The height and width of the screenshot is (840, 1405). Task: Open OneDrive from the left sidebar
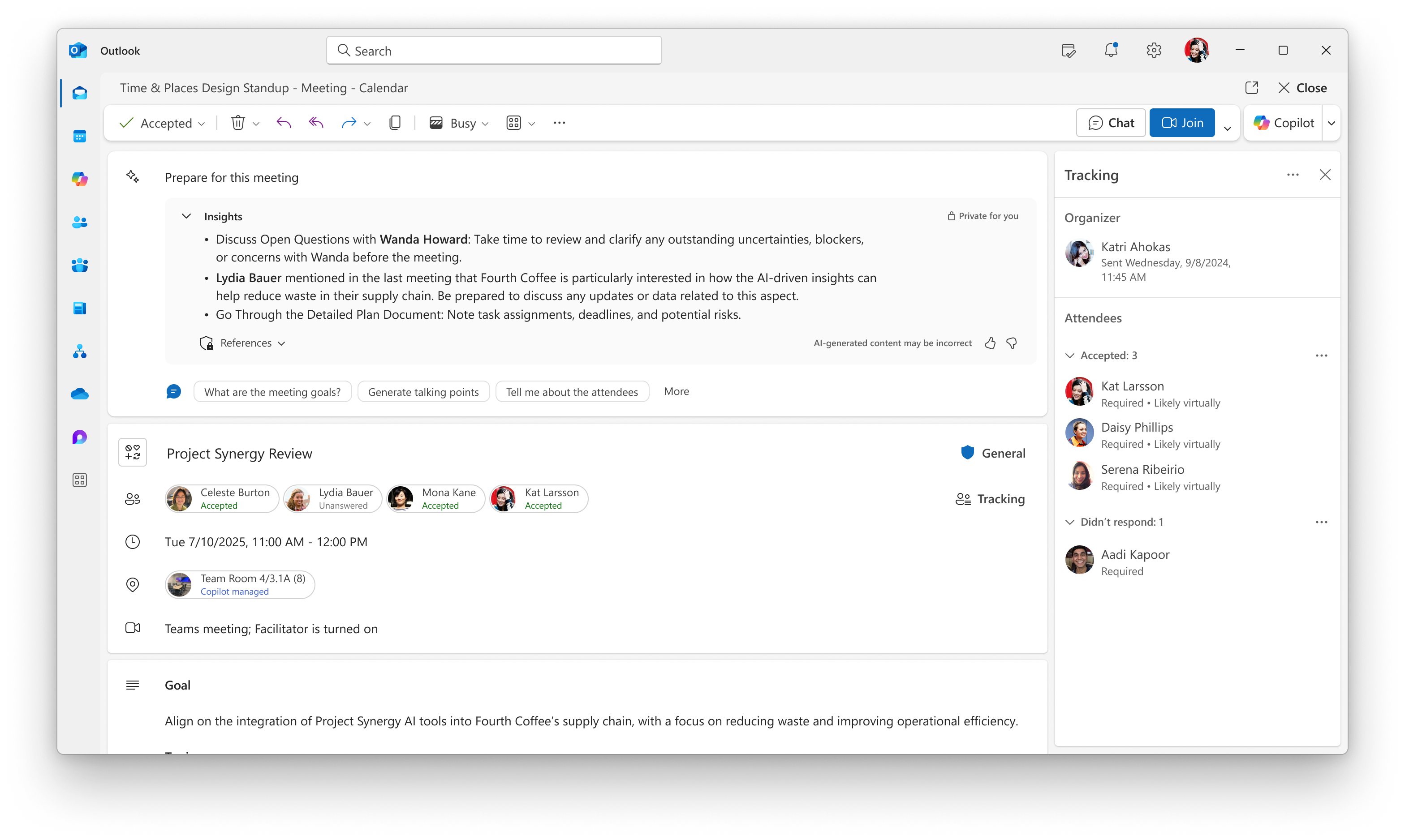click(79, 394)
